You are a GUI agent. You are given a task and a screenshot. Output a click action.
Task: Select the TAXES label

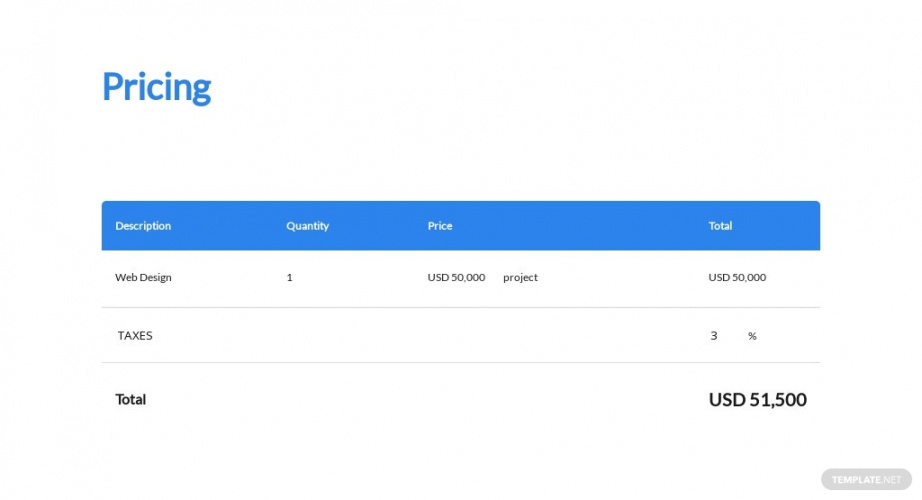[135, 336]
